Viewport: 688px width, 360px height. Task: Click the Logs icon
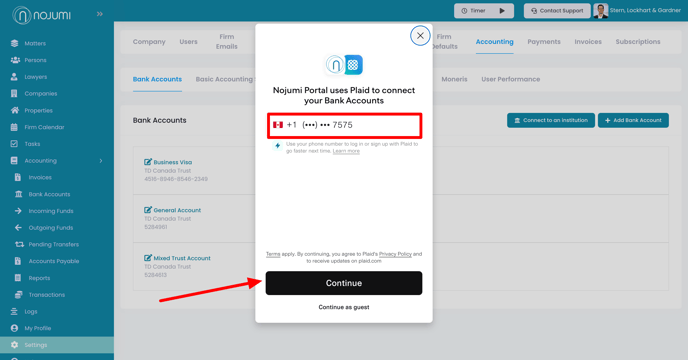[x=14, y=311]
